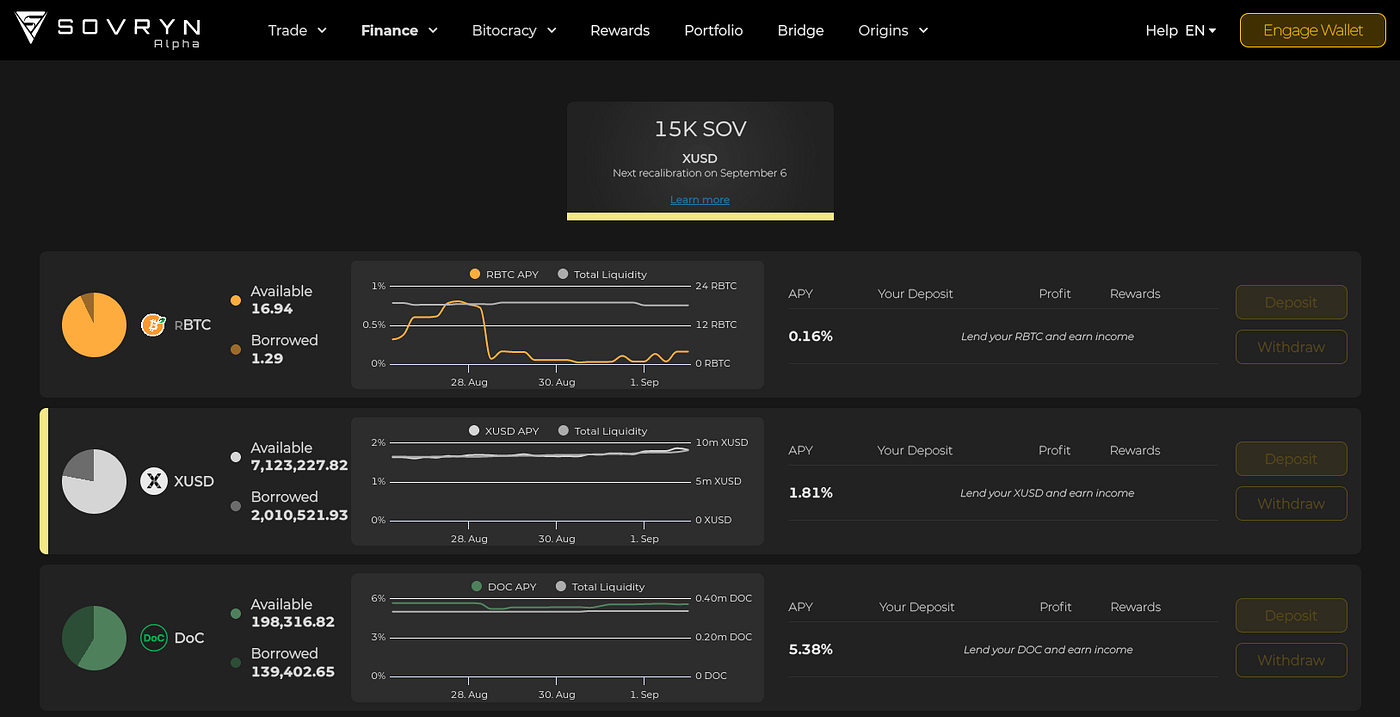
Task: Follow the Learn more link
Action: tap(699, 200)
